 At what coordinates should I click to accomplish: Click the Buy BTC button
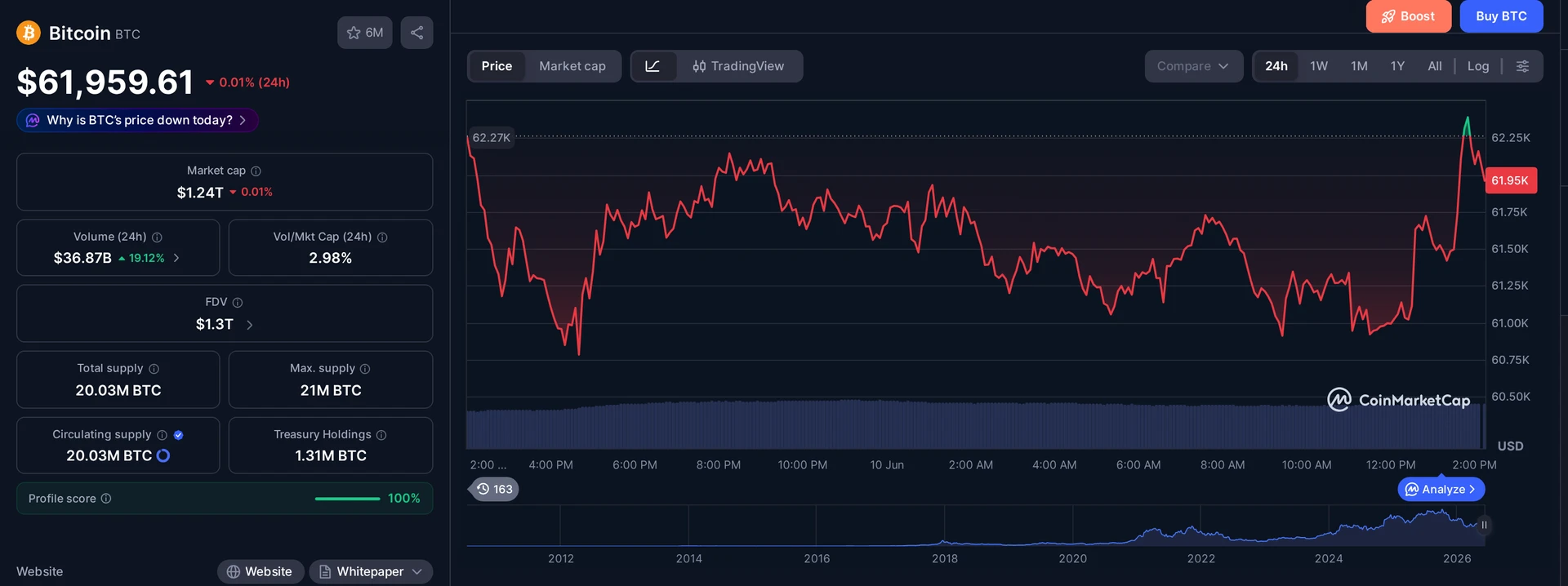click(1501, 16)
